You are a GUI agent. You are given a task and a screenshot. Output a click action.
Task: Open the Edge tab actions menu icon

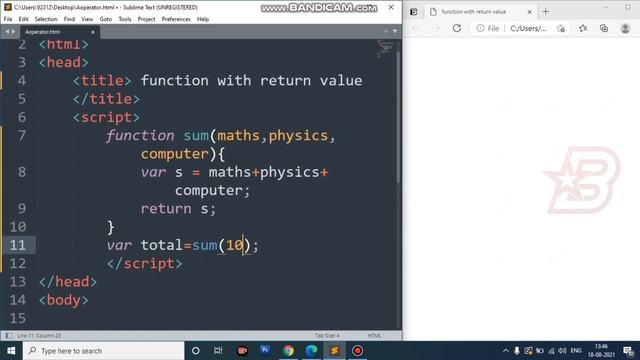[413, 12]
